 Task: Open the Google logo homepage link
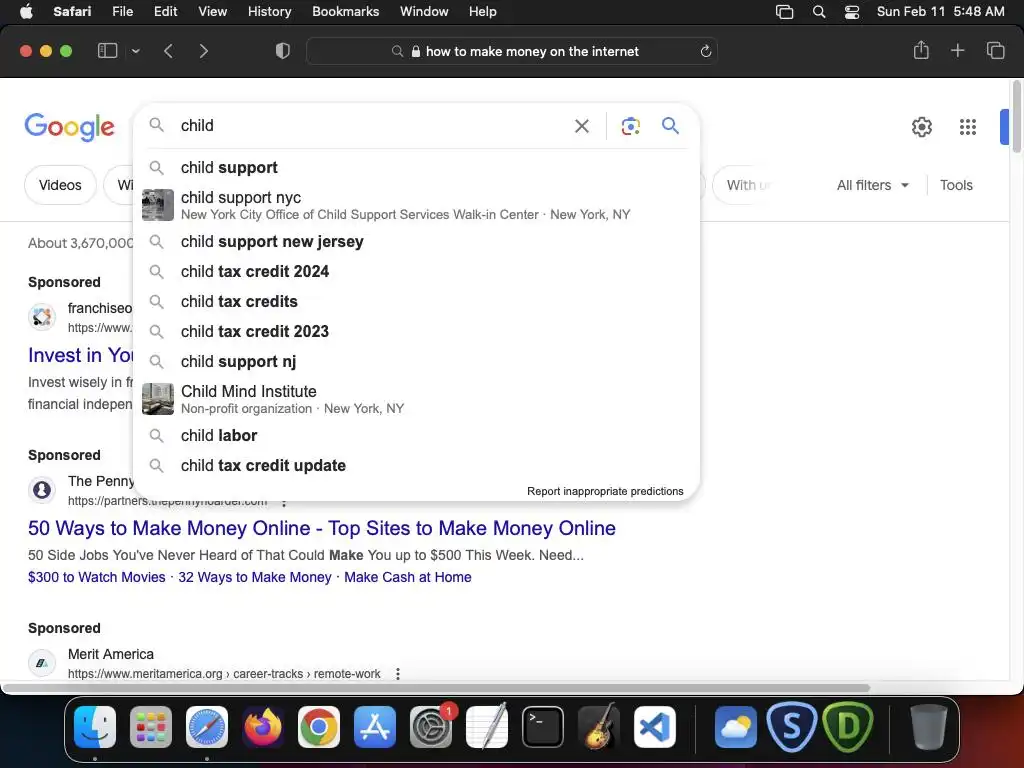pos(69,127)
